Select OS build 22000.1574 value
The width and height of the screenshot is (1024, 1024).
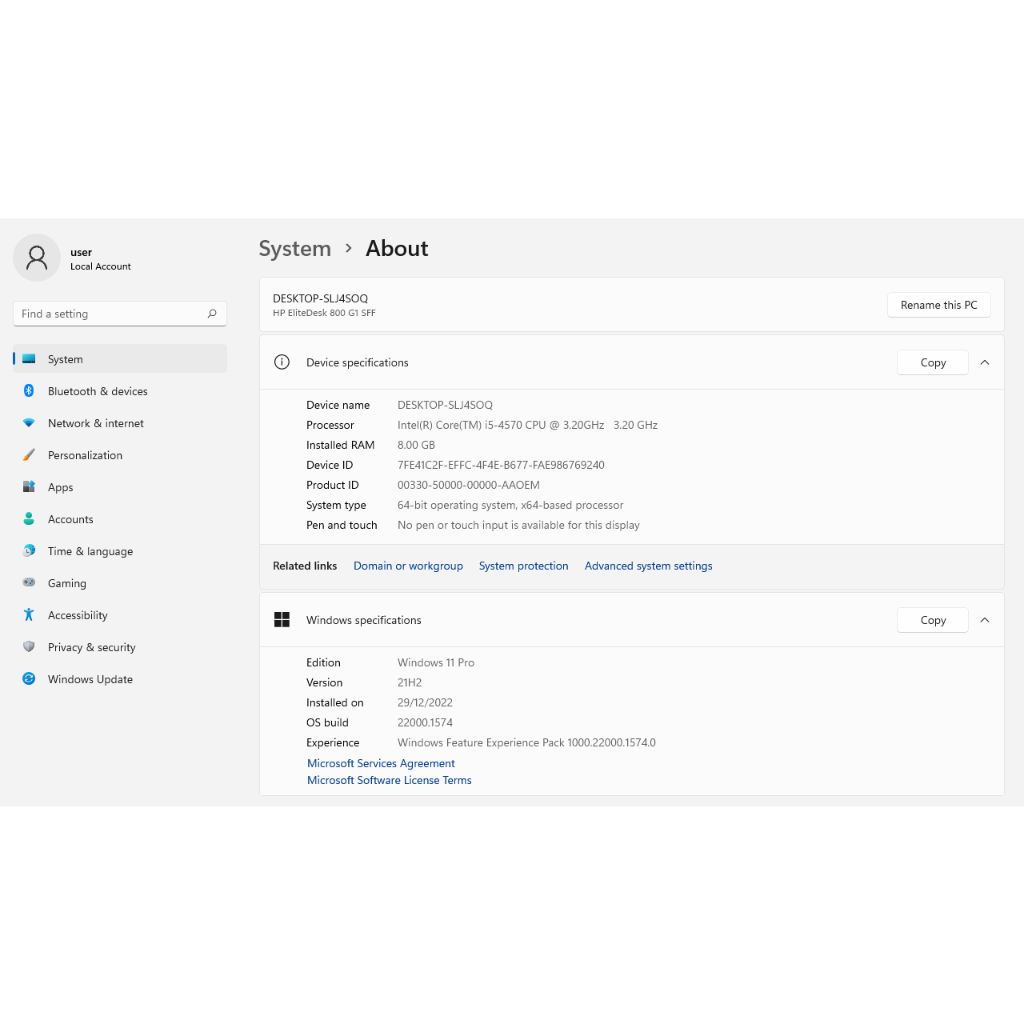click(425, 722)
